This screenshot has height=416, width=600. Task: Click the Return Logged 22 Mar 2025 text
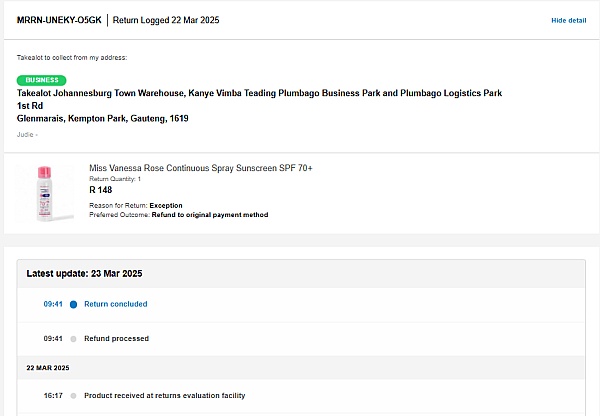pos(166,20)
